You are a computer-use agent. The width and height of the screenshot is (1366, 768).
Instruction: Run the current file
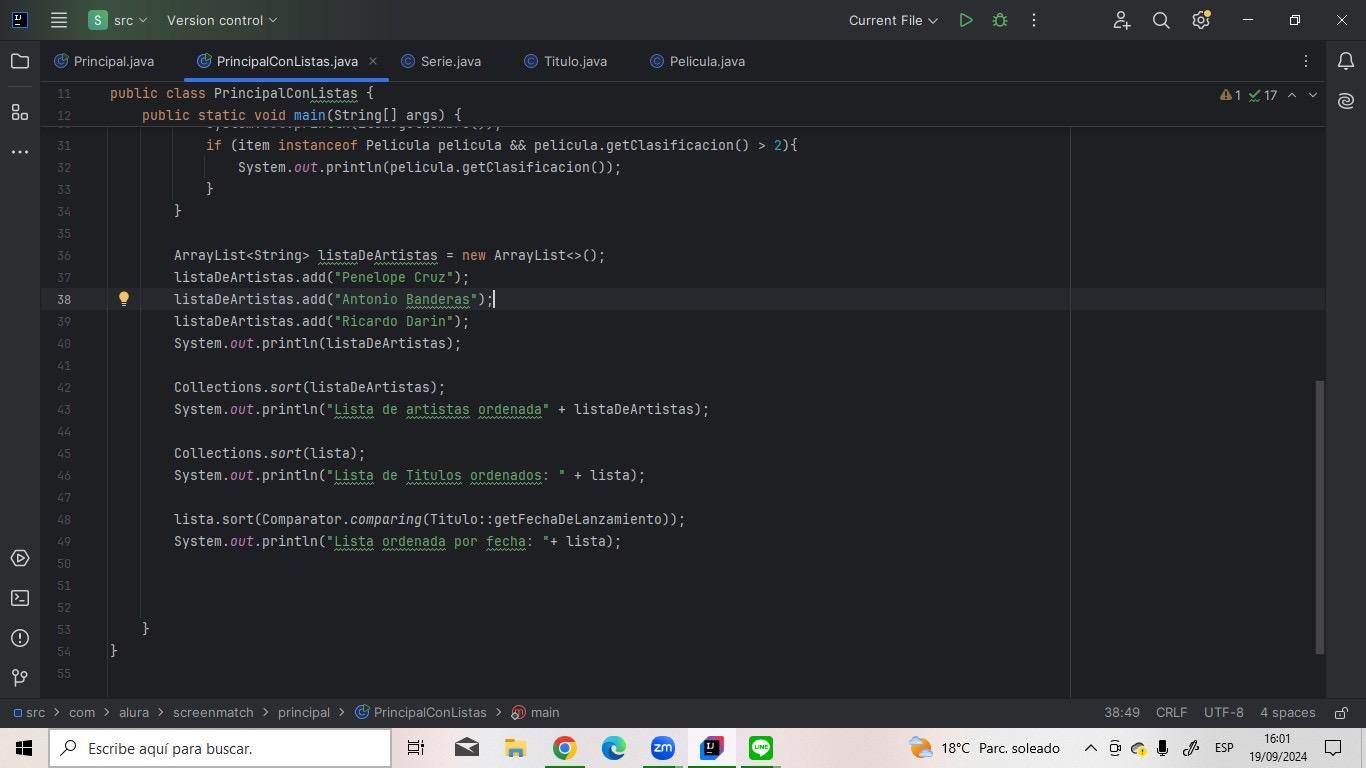click(966, 20)
